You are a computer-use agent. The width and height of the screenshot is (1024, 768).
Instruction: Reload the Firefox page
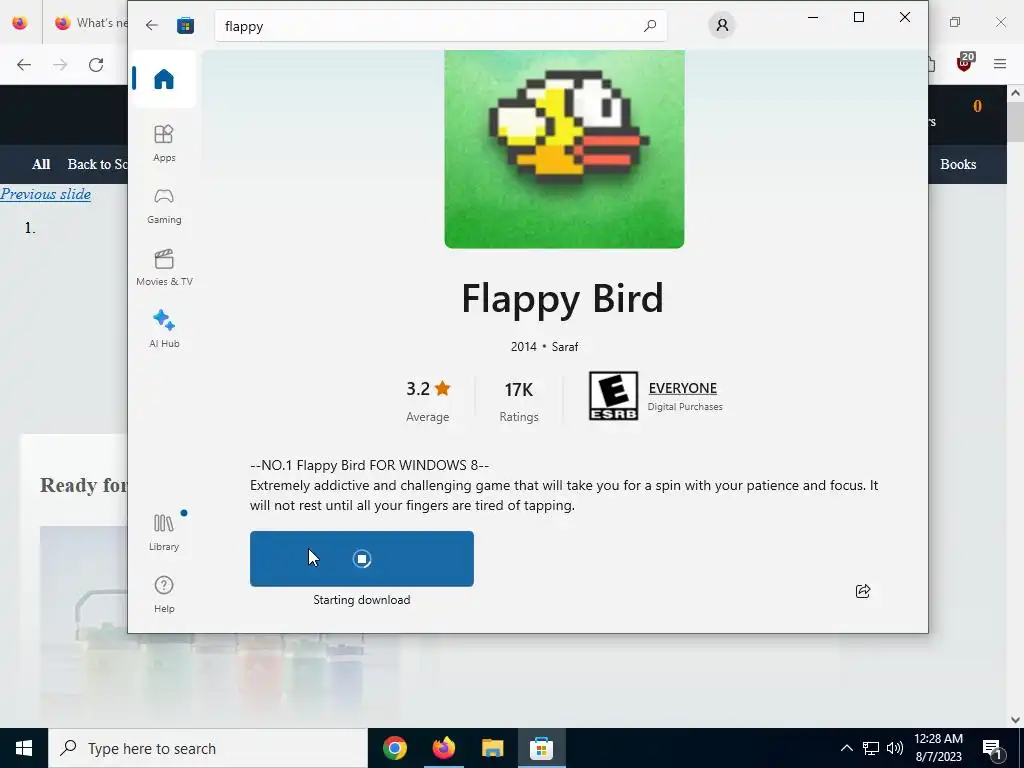[x=96, y=65]
